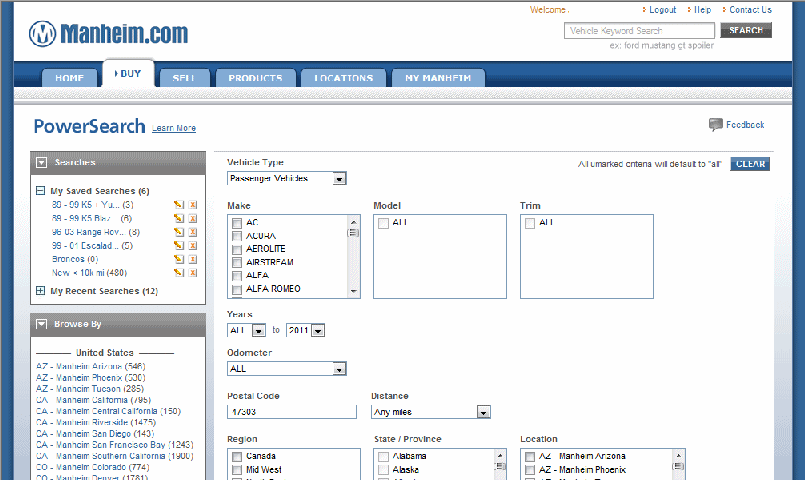Check the Trim ALL checkbox
The image size is (805, 480).
click(530, 223)
